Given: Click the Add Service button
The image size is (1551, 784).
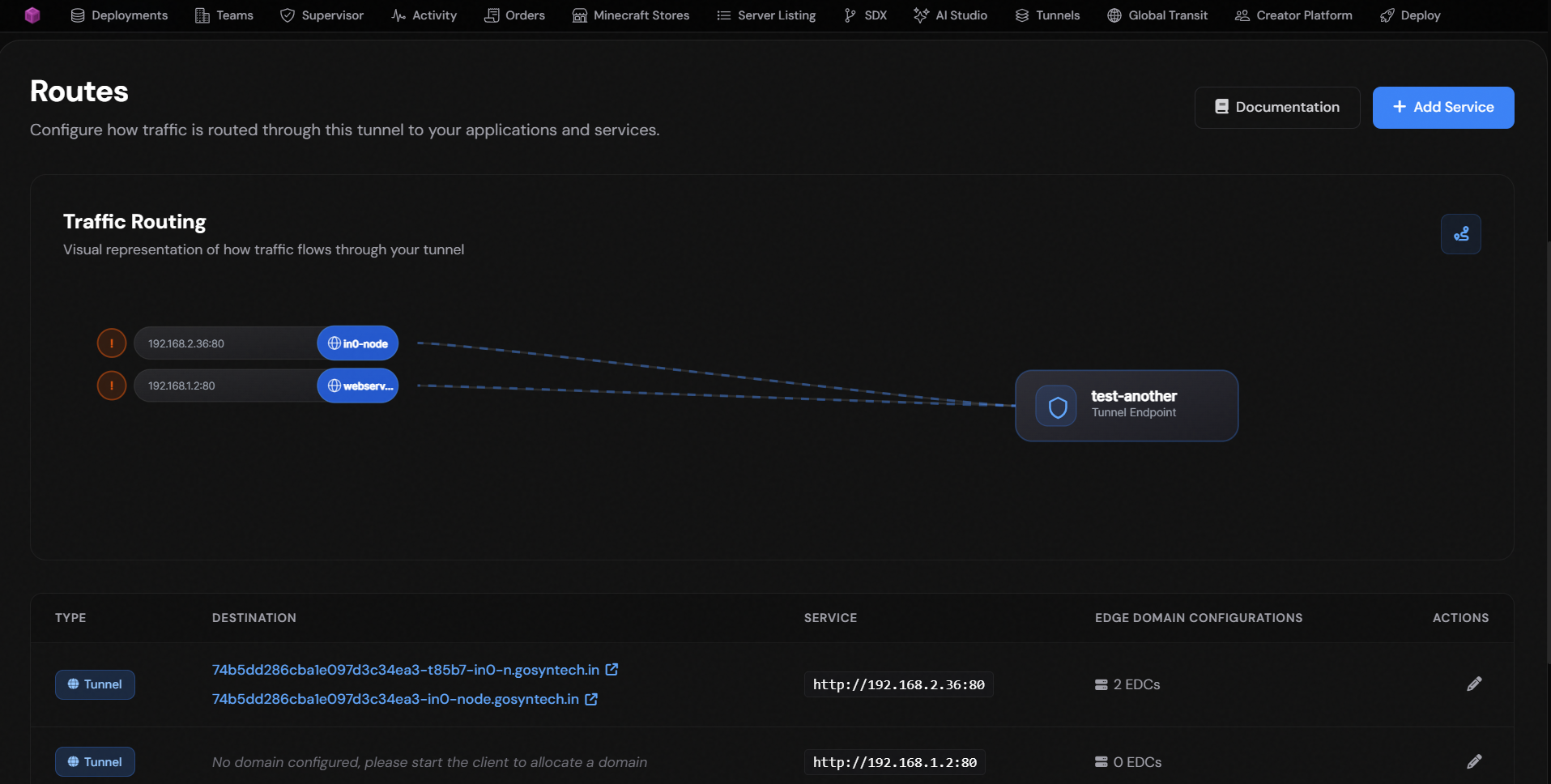Looking at the screenshot, I should tap(1443, 108).
